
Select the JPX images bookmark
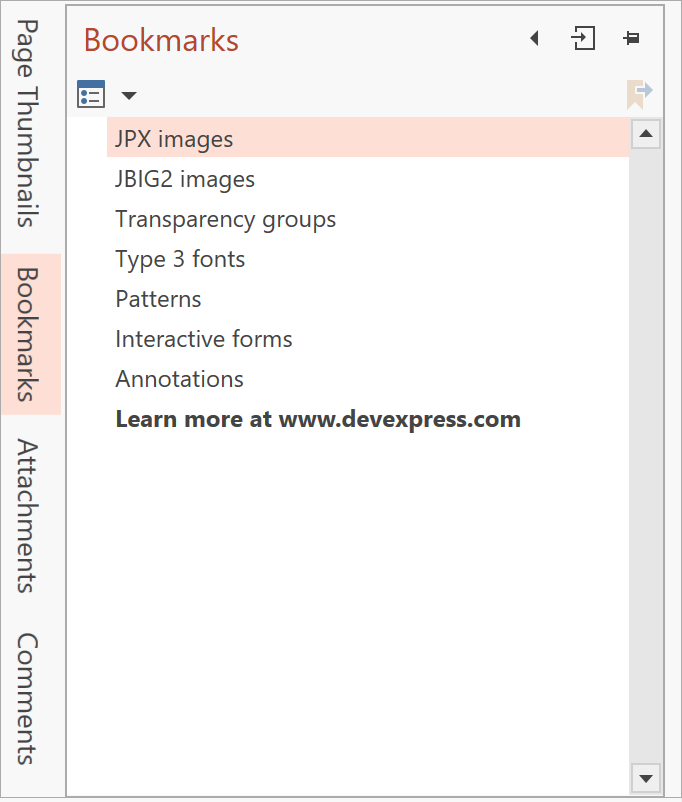pos(174,139)
